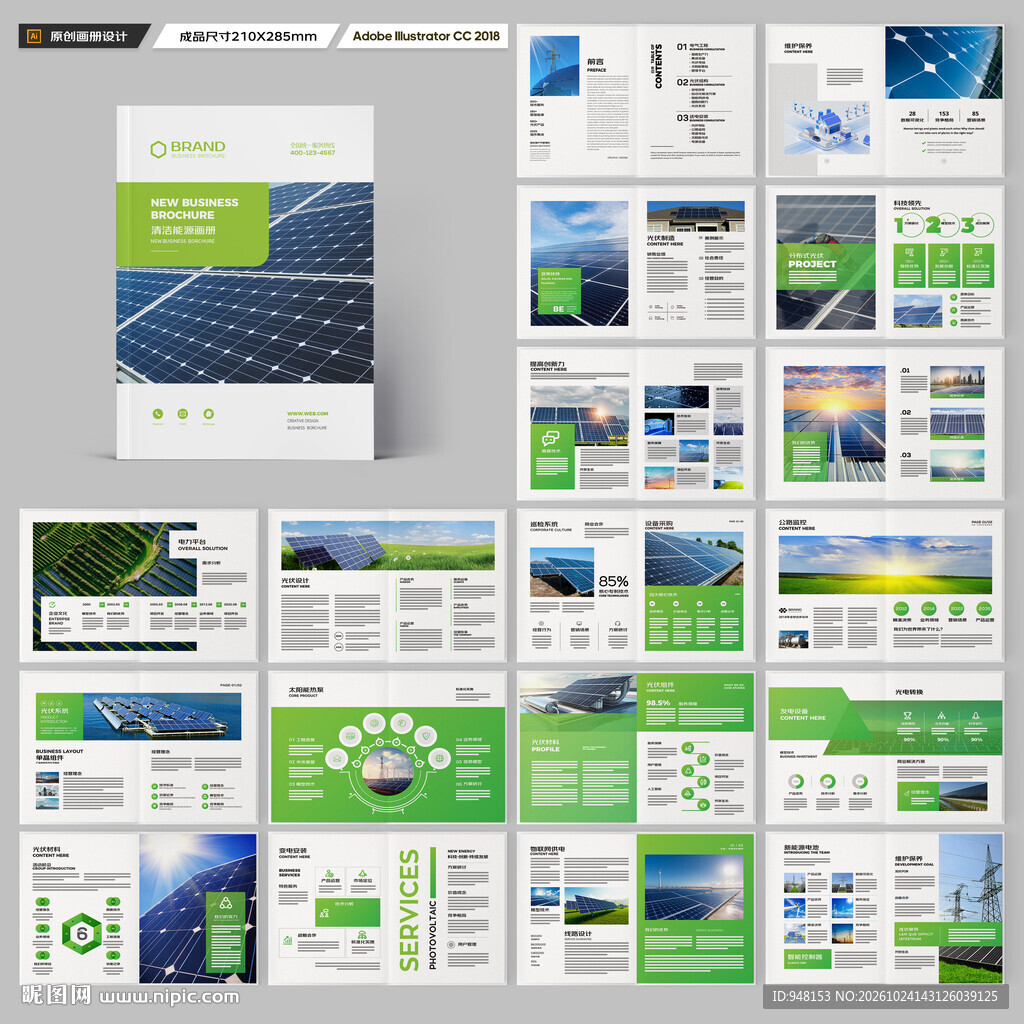Click the '成品尺寸210X285mm' label
This screenshot has height=1024, width=1024.
[248, 37]
